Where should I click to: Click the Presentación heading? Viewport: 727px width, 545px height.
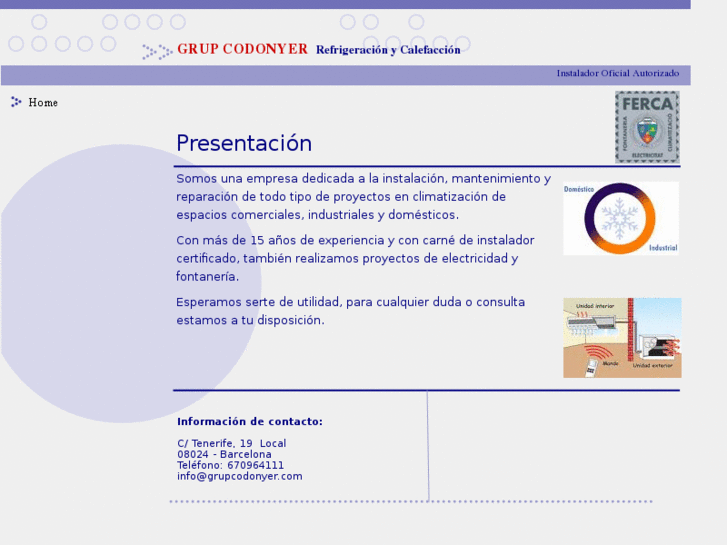coord(244,143)
